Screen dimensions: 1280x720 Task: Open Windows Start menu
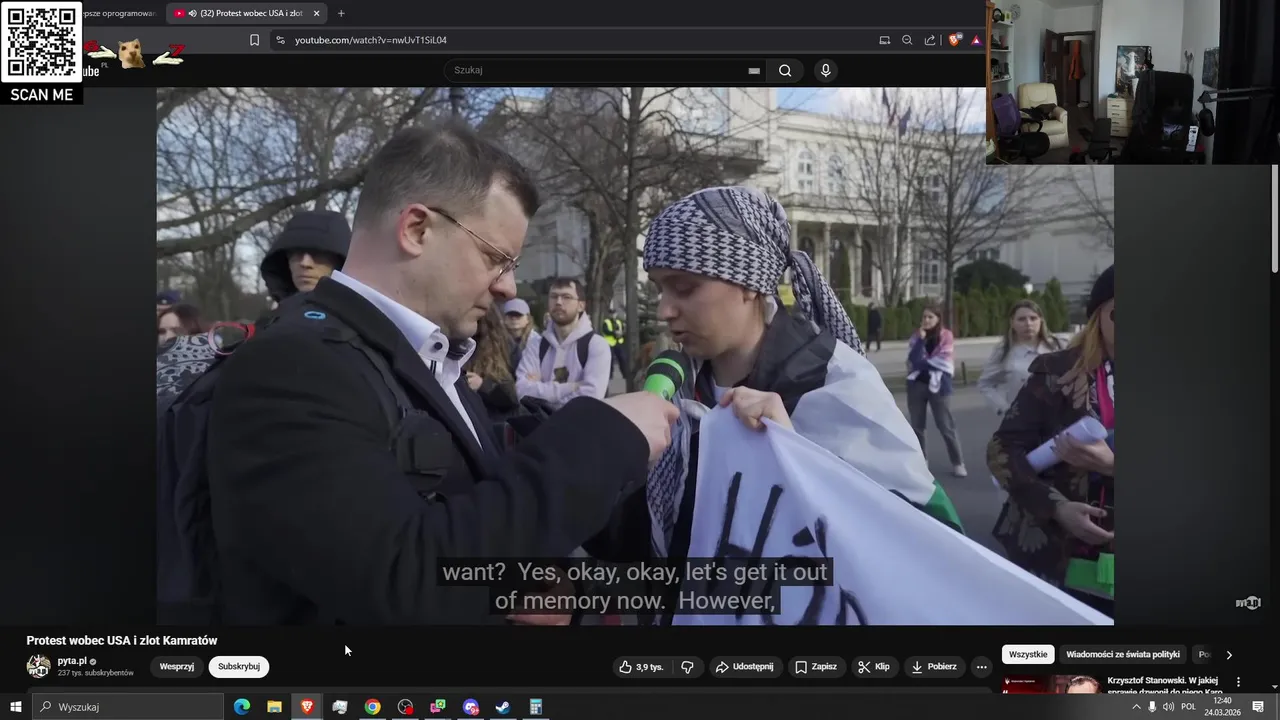click(15, 707)
